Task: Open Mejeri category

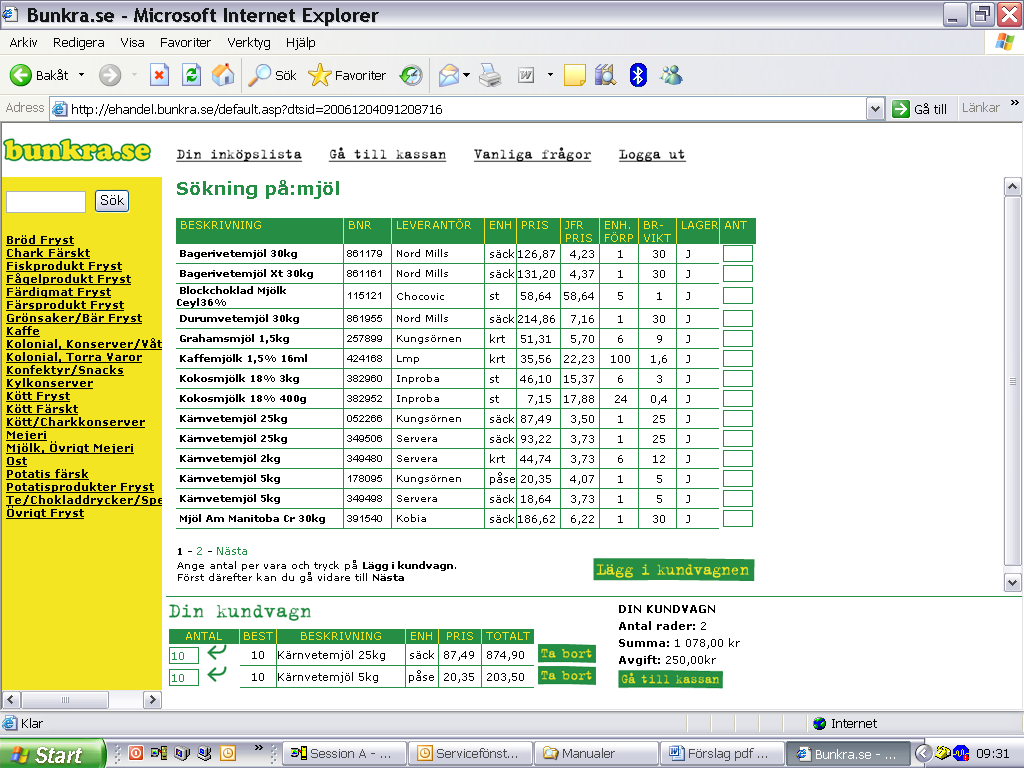Action: tap(26, 435)
